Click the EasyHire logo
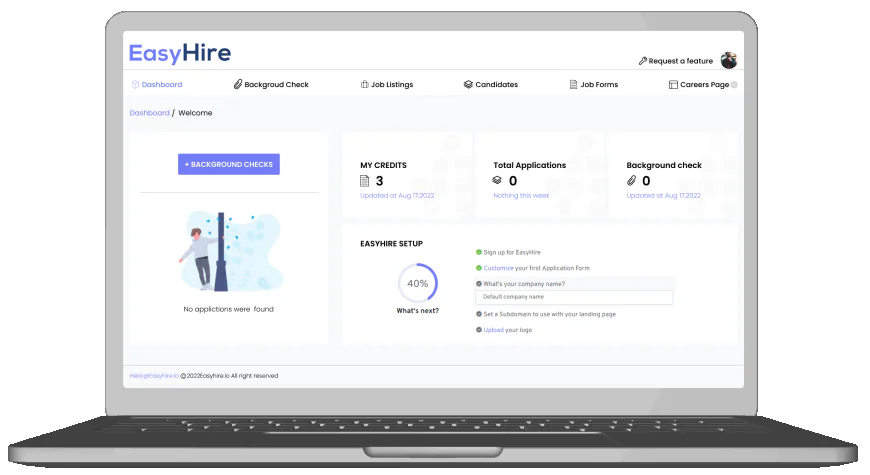Image resolution: width=870 pixels, height=475 pixels. 180,53
